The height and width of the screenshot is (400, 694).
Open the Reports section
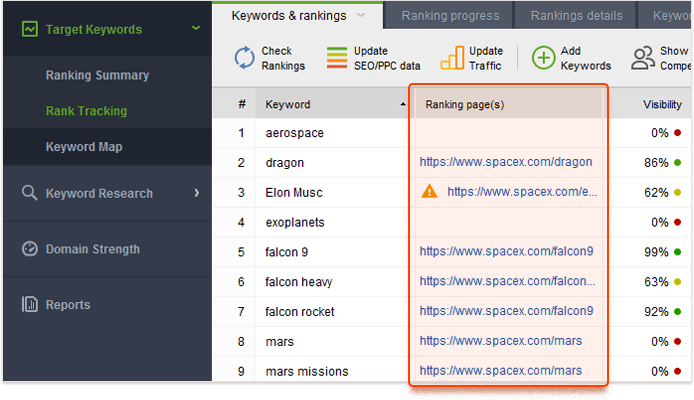[x=68, y=304]
